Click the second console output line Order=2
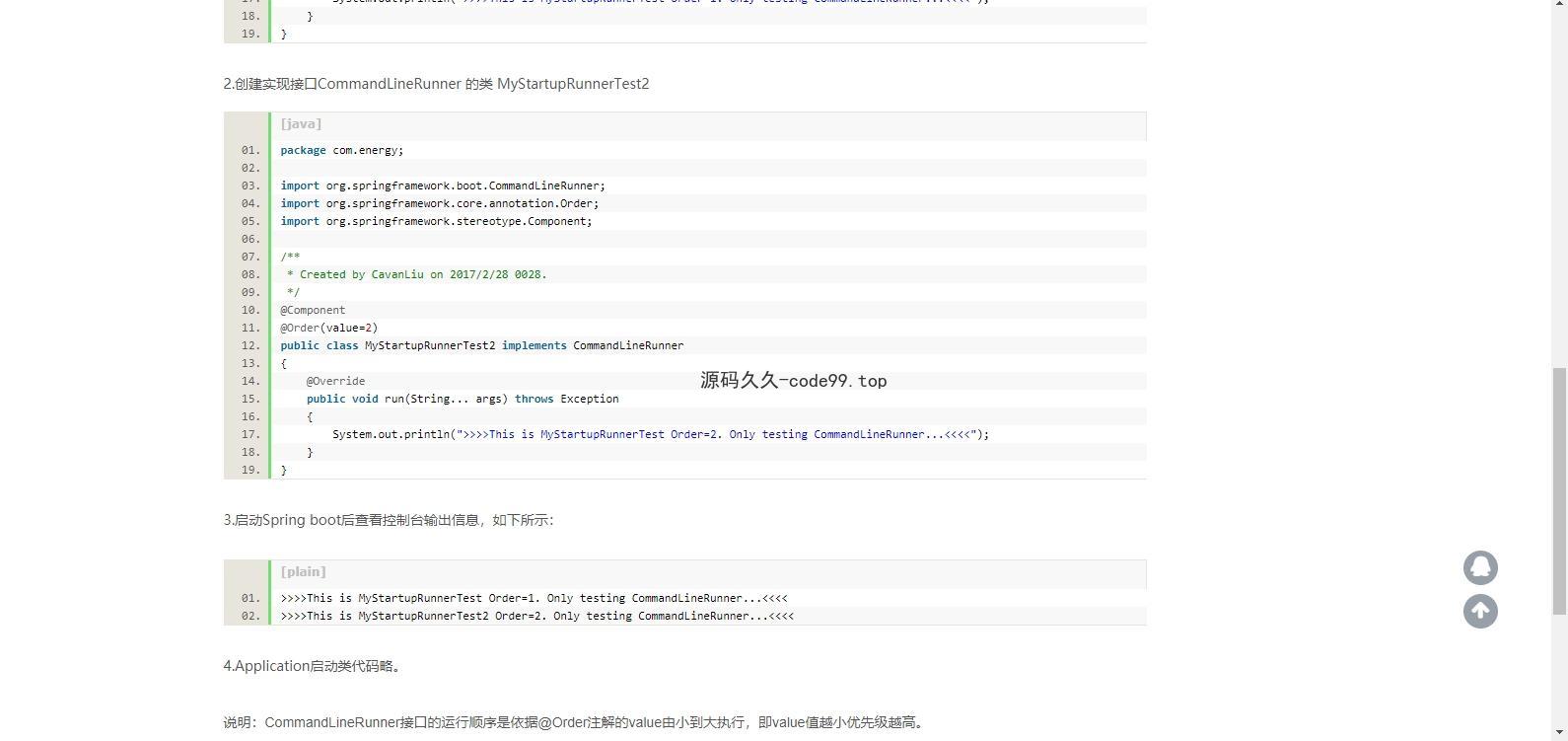 pos(536,616)
